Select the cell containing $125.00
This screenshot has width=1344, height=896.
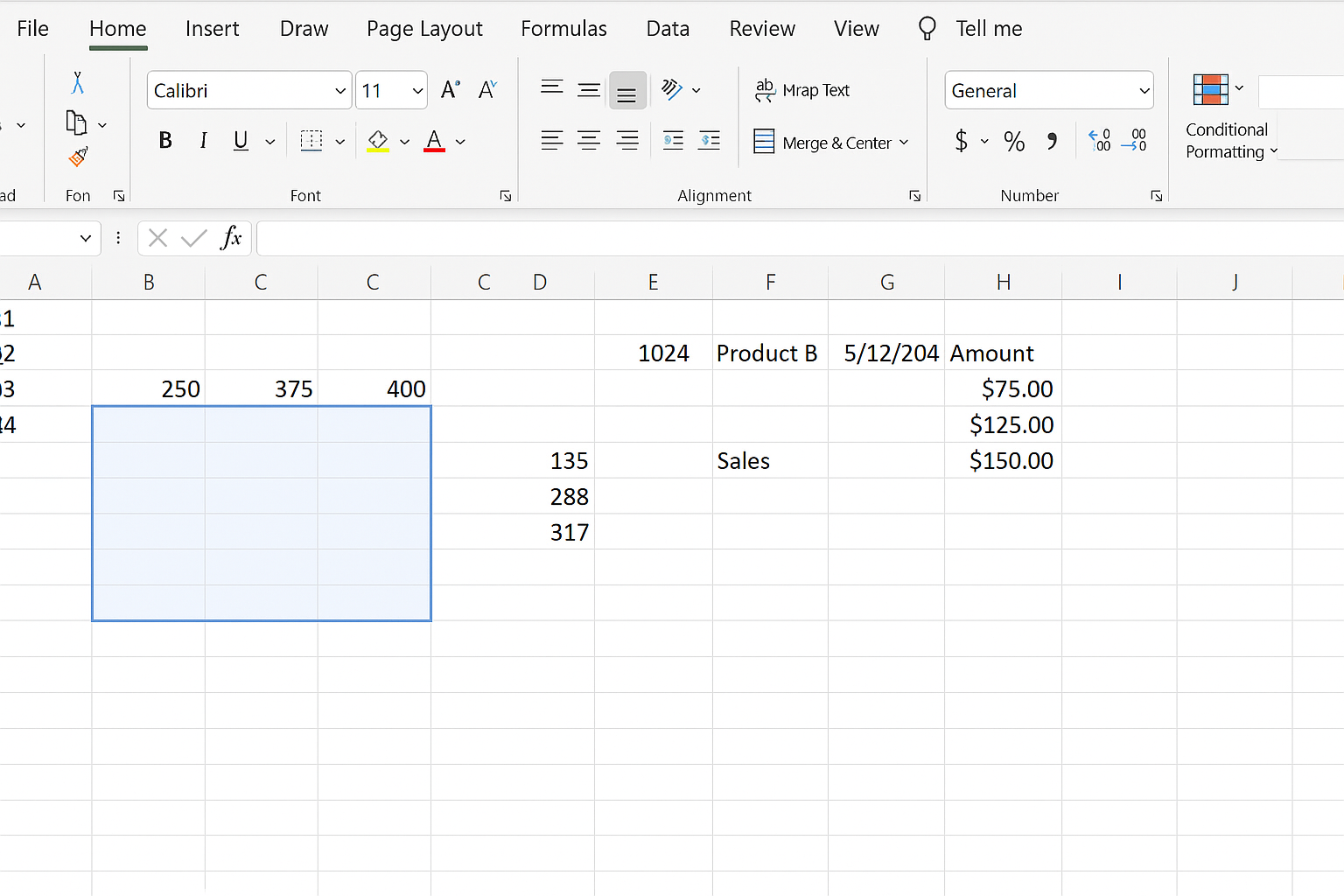[x=1004, y=424]
